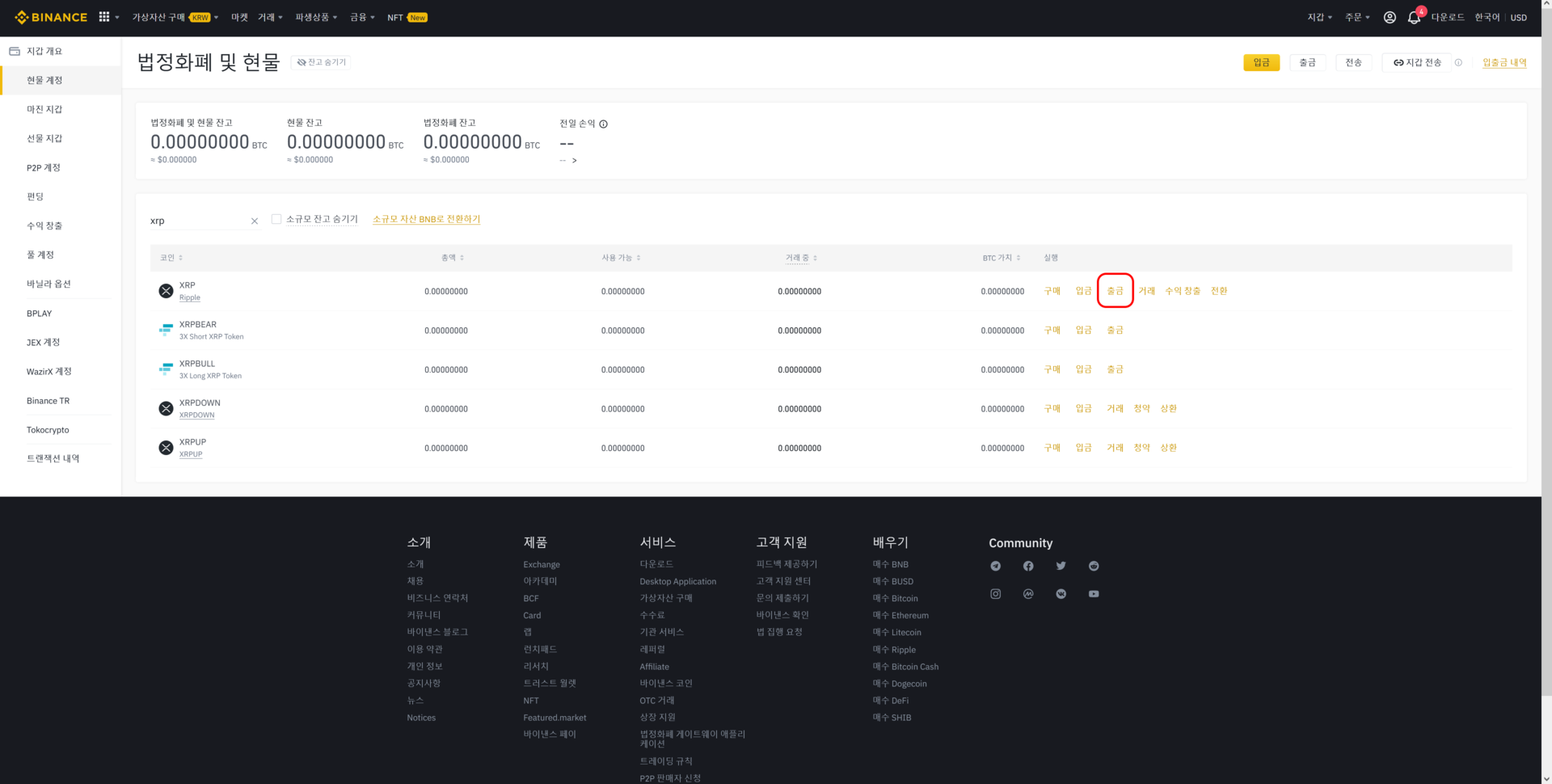Click 전환 in the XRP row
The height and width of the screenshot is (784, 1552).
(x=1219, y=291)
